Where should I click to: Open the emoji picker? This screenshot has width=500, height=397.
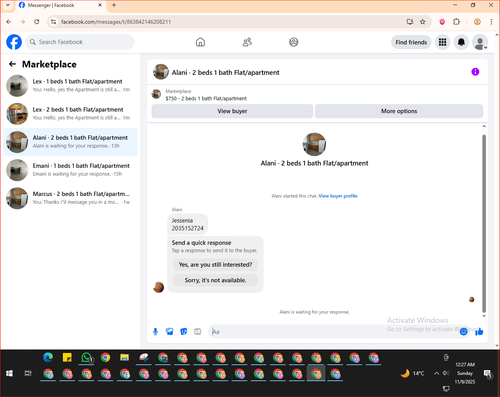(463, 331)
